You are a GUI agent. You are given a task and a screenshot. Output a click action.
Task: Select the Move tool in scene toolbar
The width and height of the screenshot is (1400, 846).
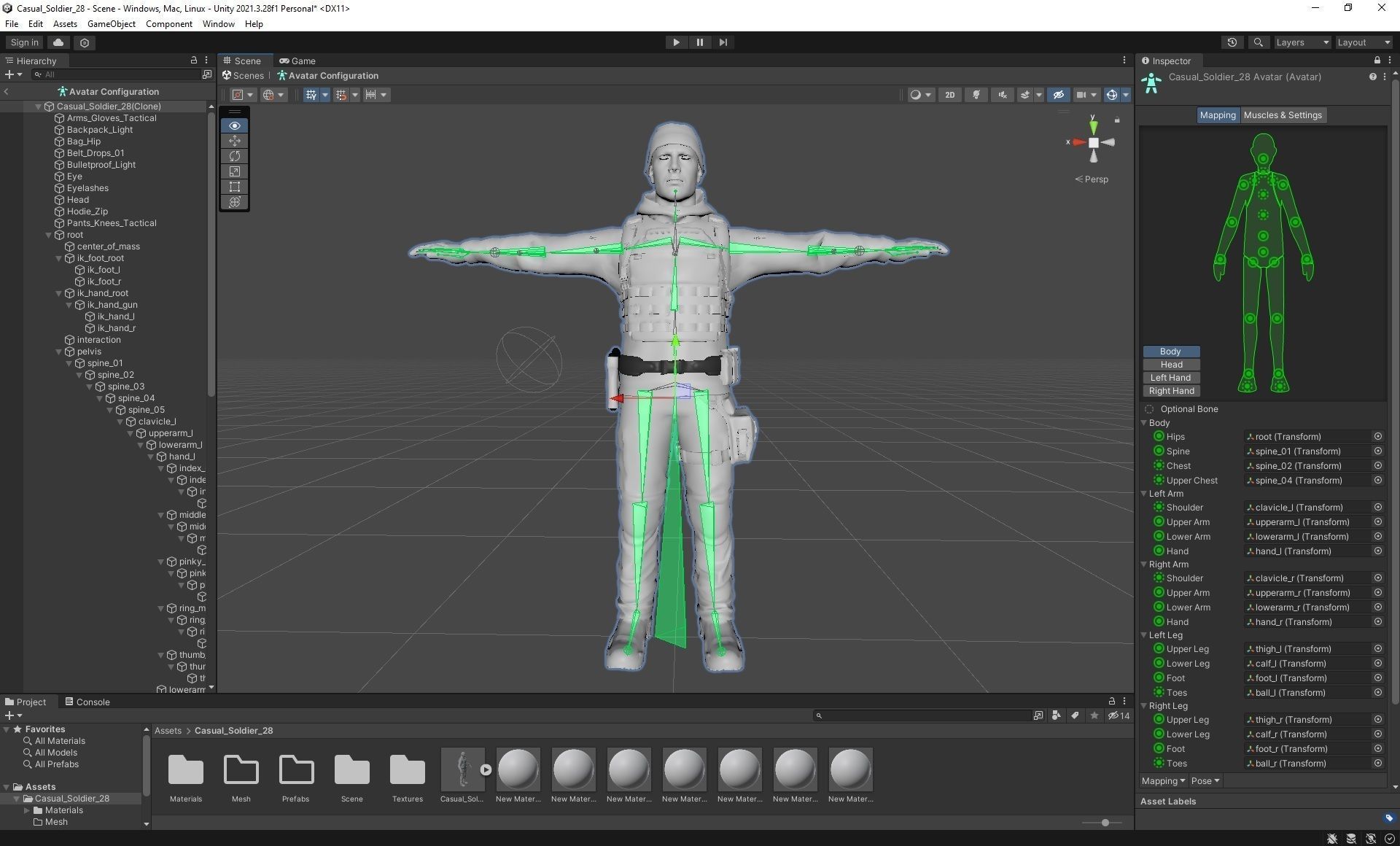pos(234,141)
